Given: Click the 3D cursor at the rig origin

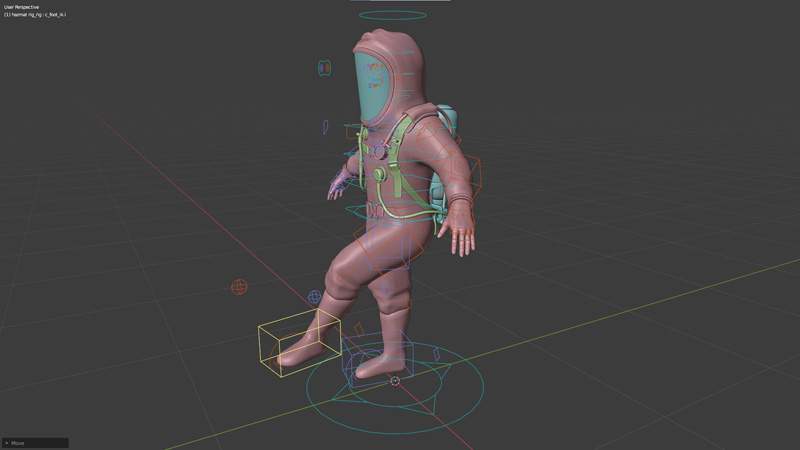Looking at the screenshot, I should [x=395, y=381].
